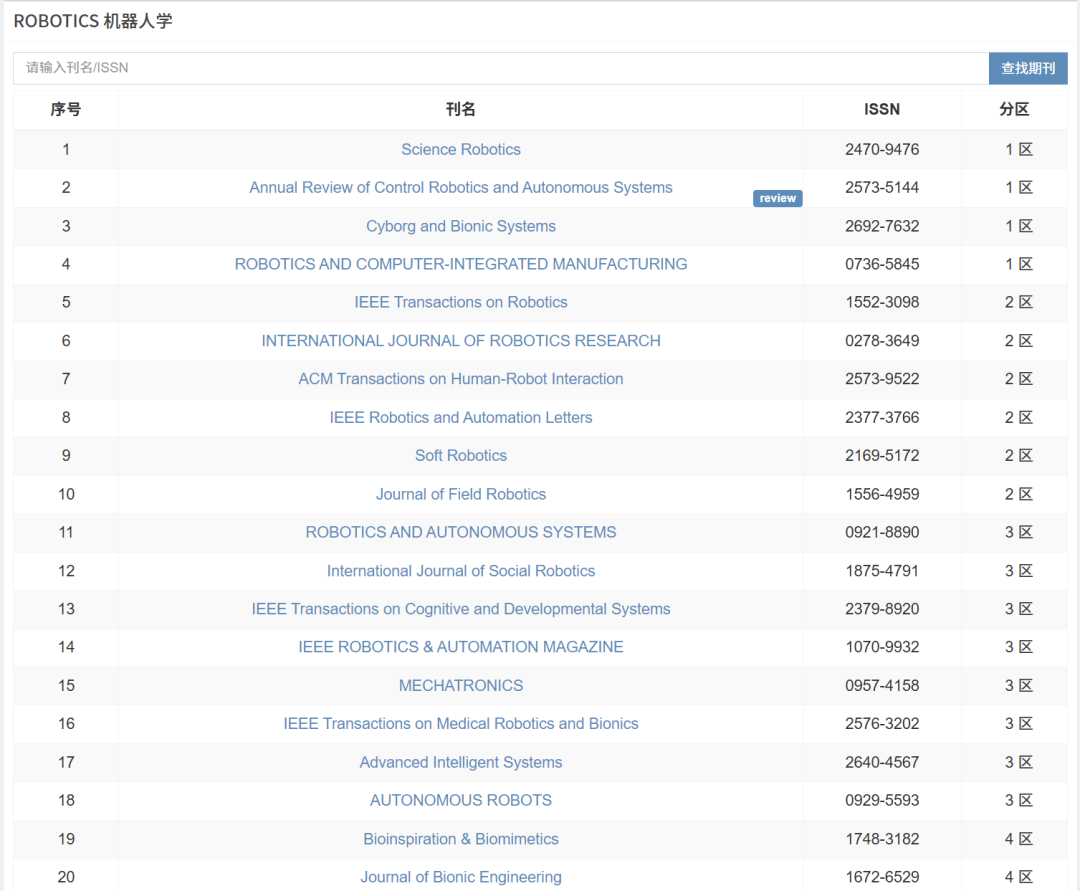The image size is (1080, 891).
Task: Click the ROBOTICS 机器人学 heading
Action: 93,21
